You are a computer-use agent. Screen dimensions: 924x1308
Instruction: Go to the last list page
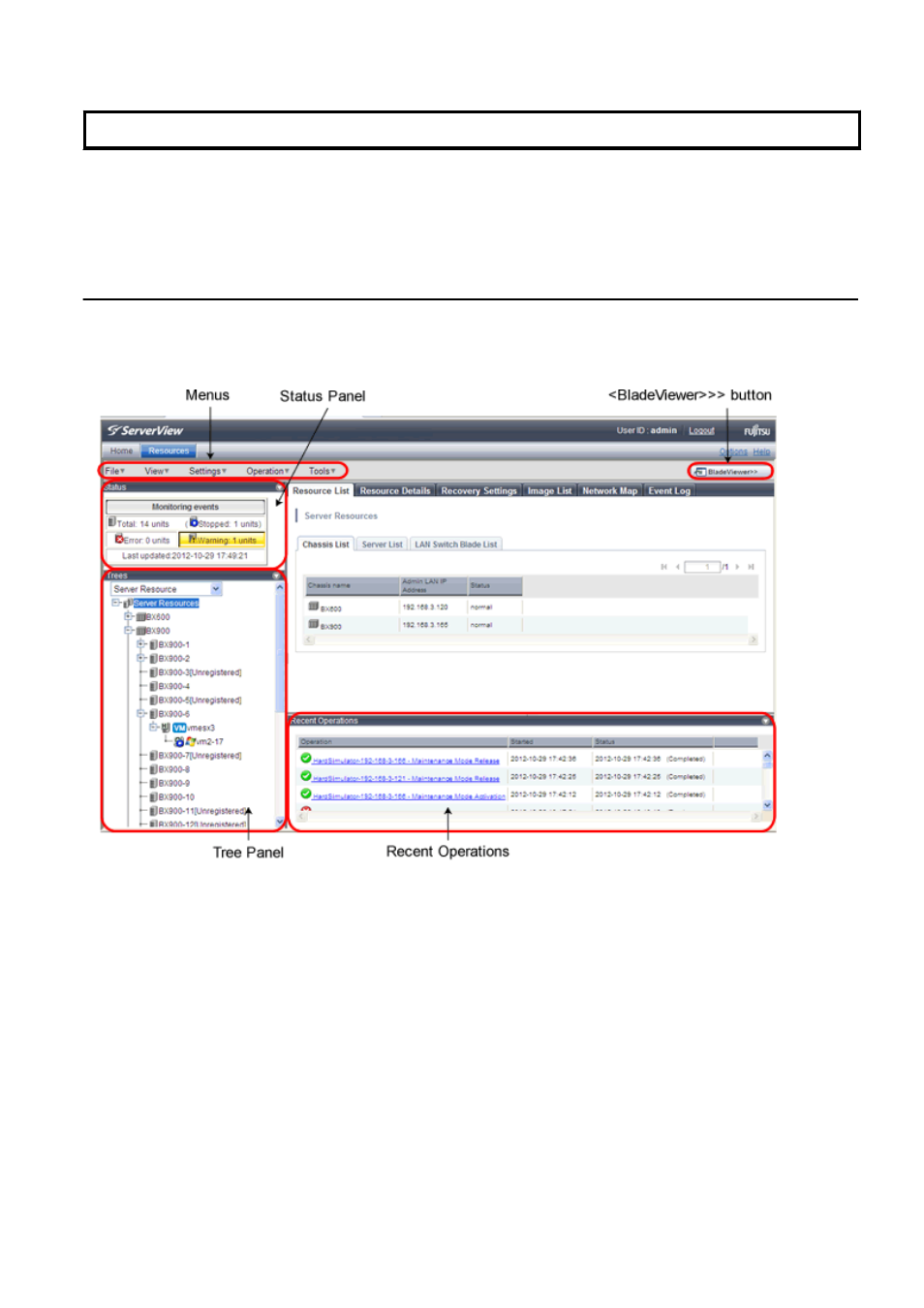pyautogui.click(x=751, y=567)
